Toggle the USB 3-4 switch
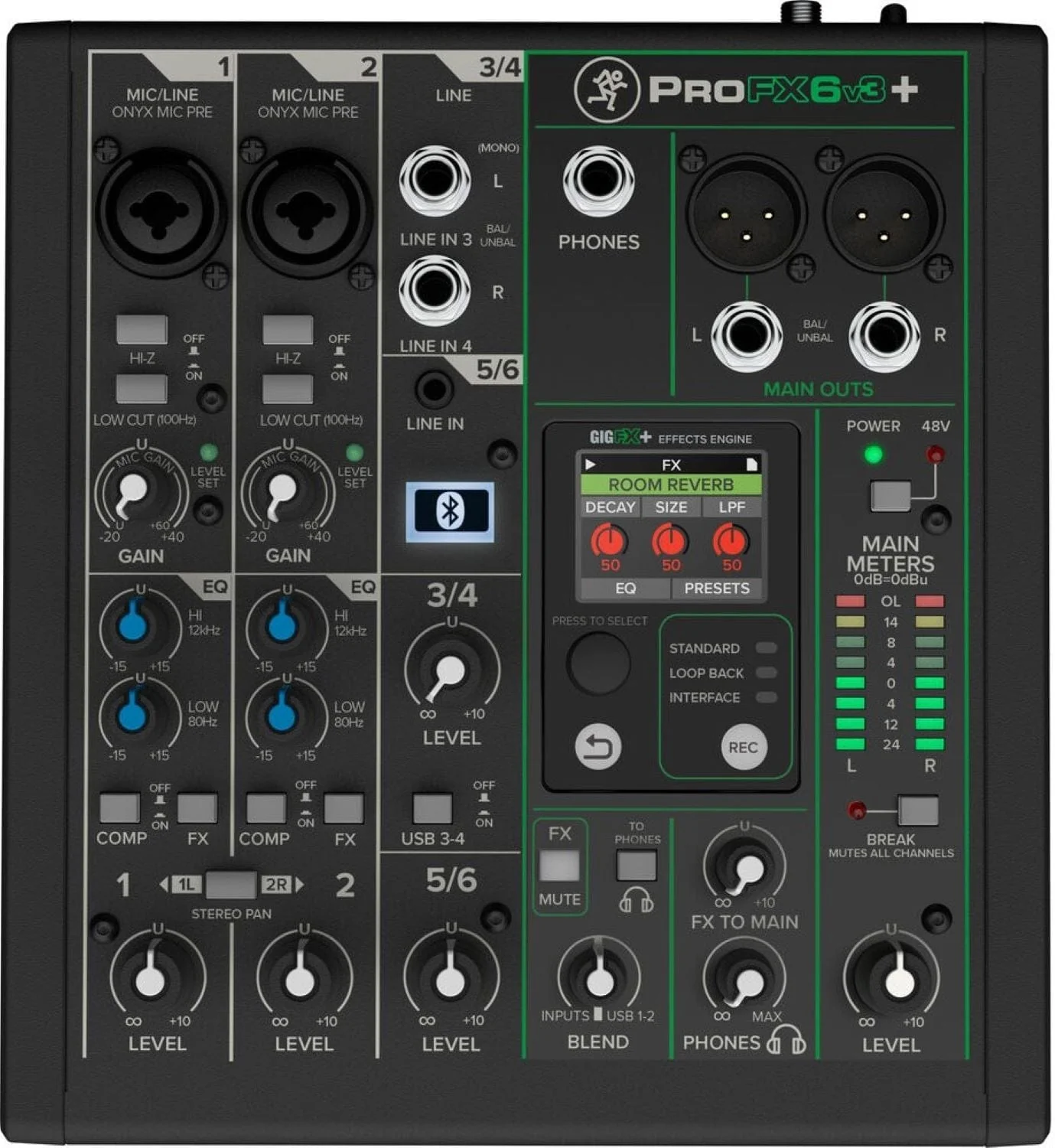Image resolution: width=1055 pixels, height=1148 pixels. point(432,808)
